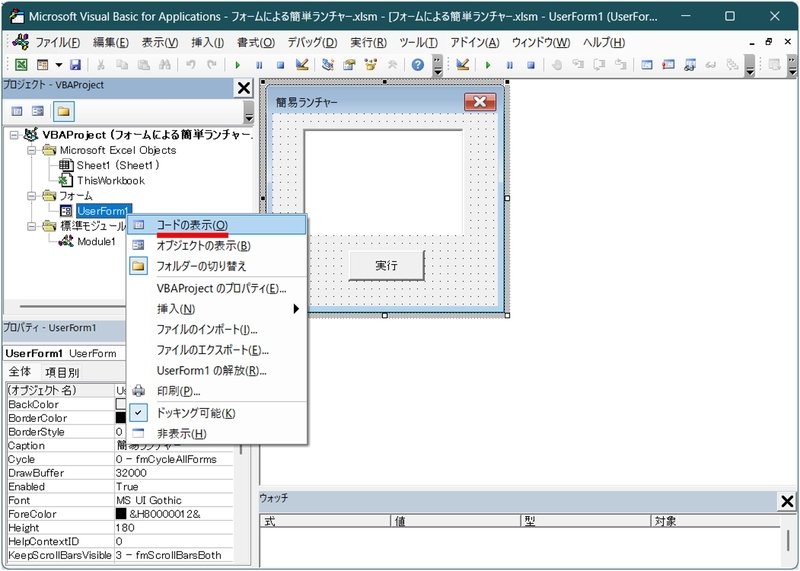Click the 実行 button on the form
Screen dimensions: 800x571
386,265
